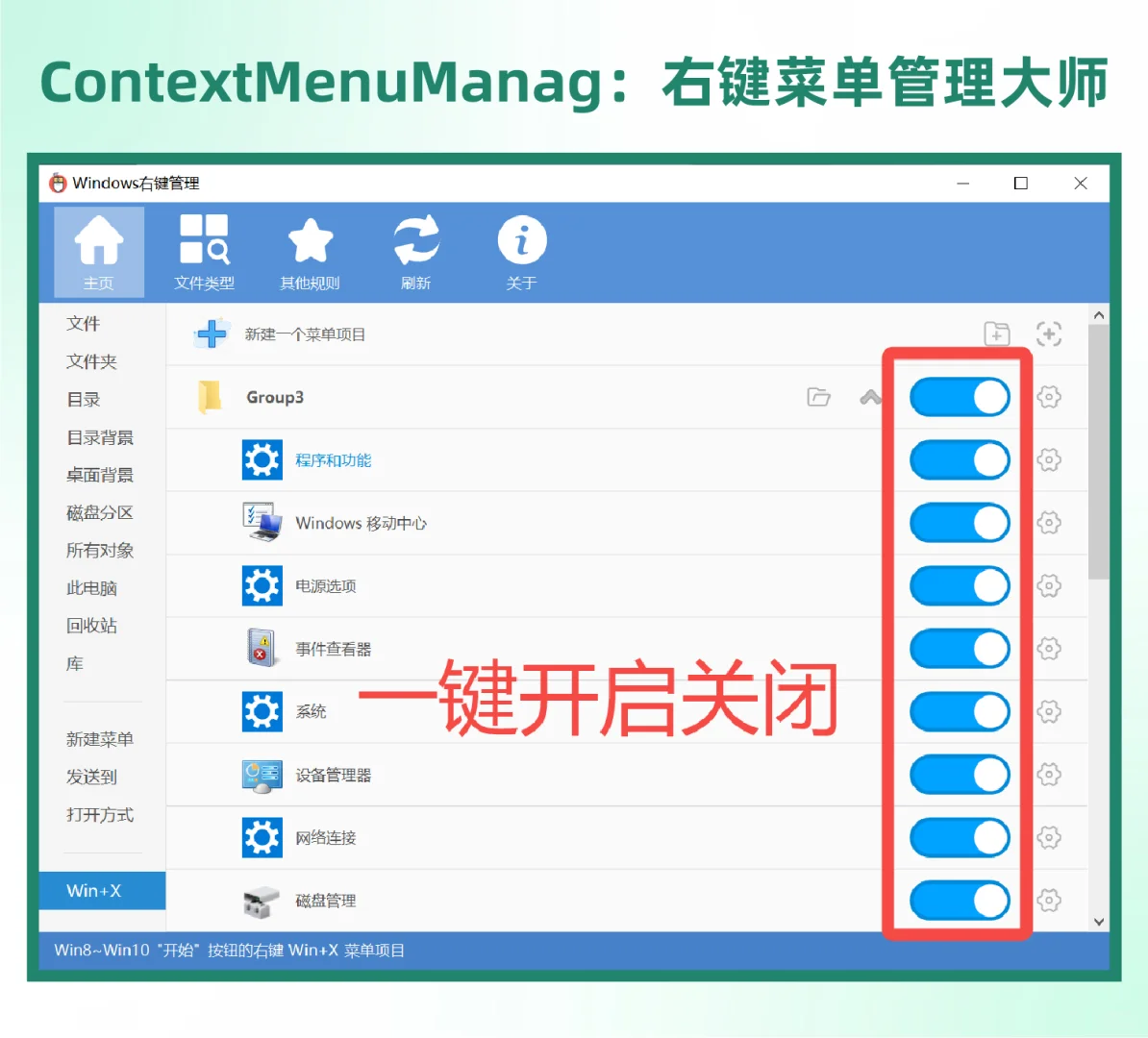Open the 关于 info panel
Viewport: 1148px width, 1038px height.
[522, 252]
